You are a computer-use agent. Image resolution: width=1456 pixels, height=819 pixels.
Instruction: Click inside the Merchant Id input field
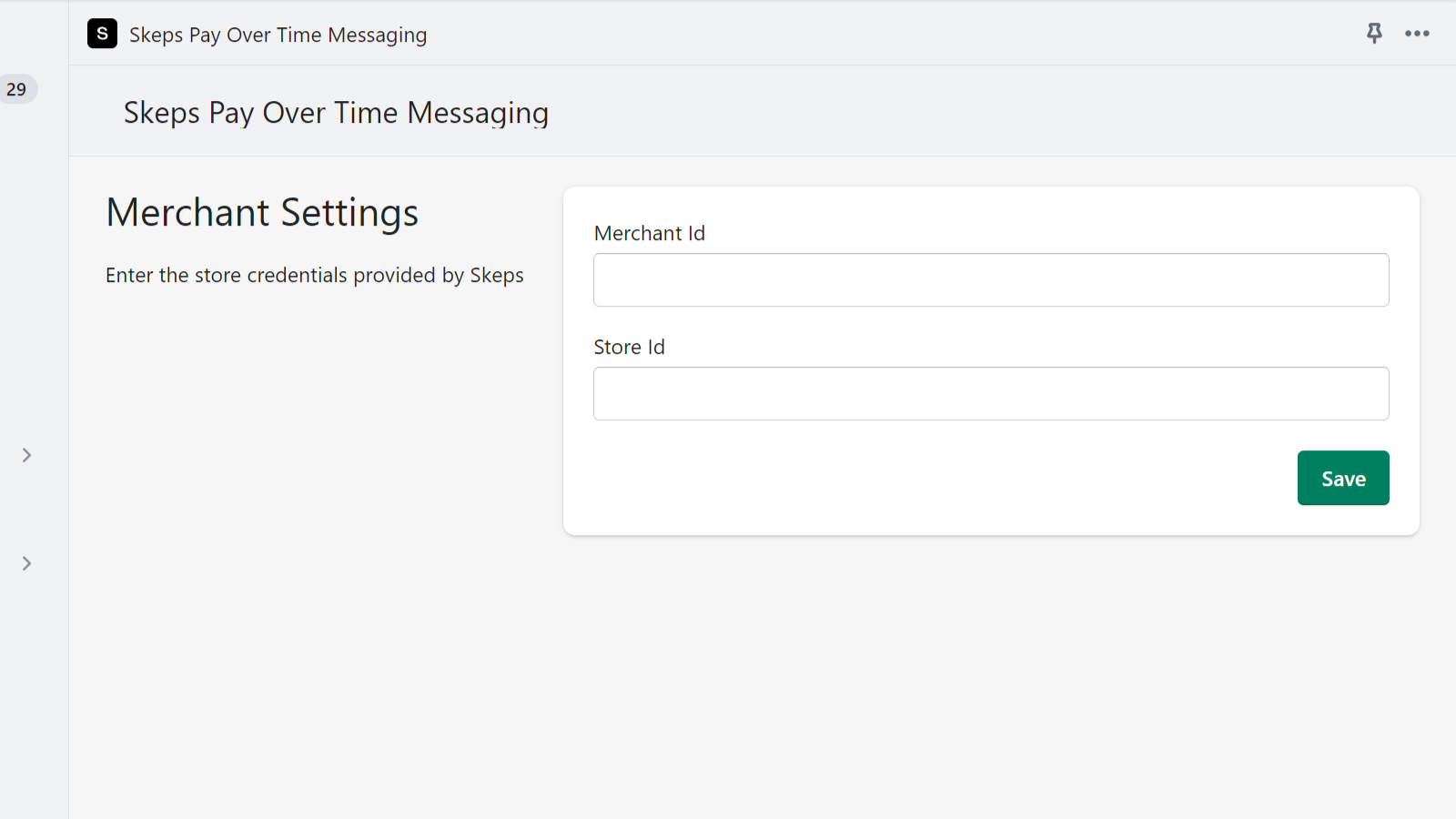click(x=991, y=279)
